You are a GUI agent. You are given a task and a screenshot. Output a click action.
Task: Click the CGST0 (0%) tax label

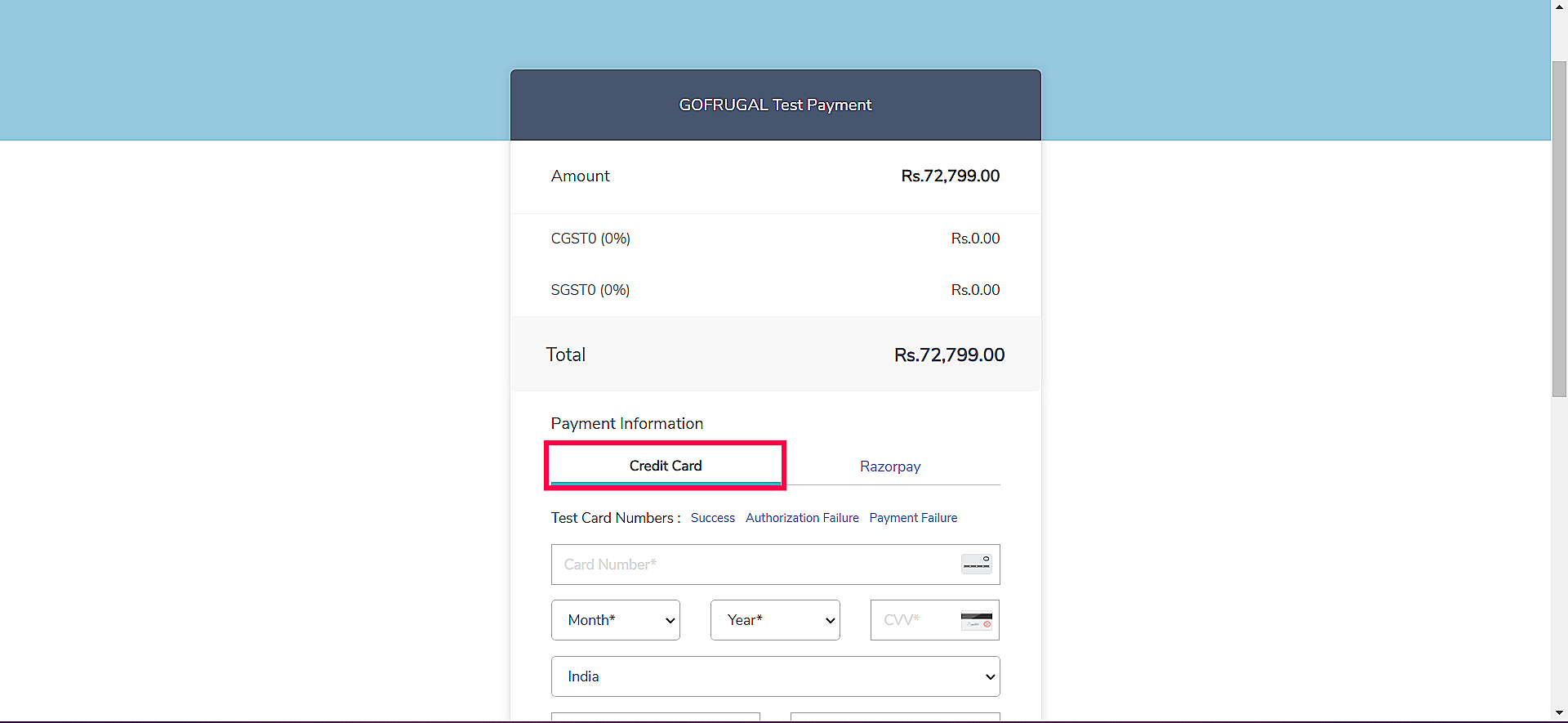coord(590,239)
